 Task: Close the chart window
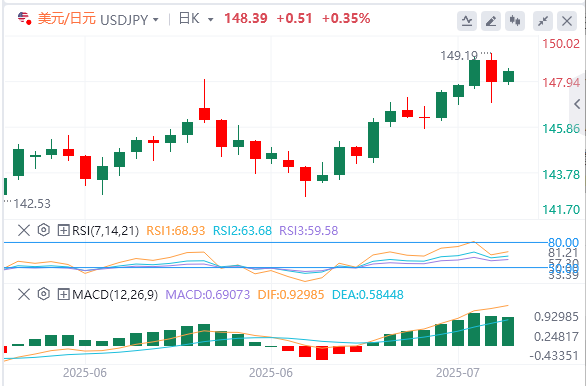pyautogui.click(x=567, y=21)
